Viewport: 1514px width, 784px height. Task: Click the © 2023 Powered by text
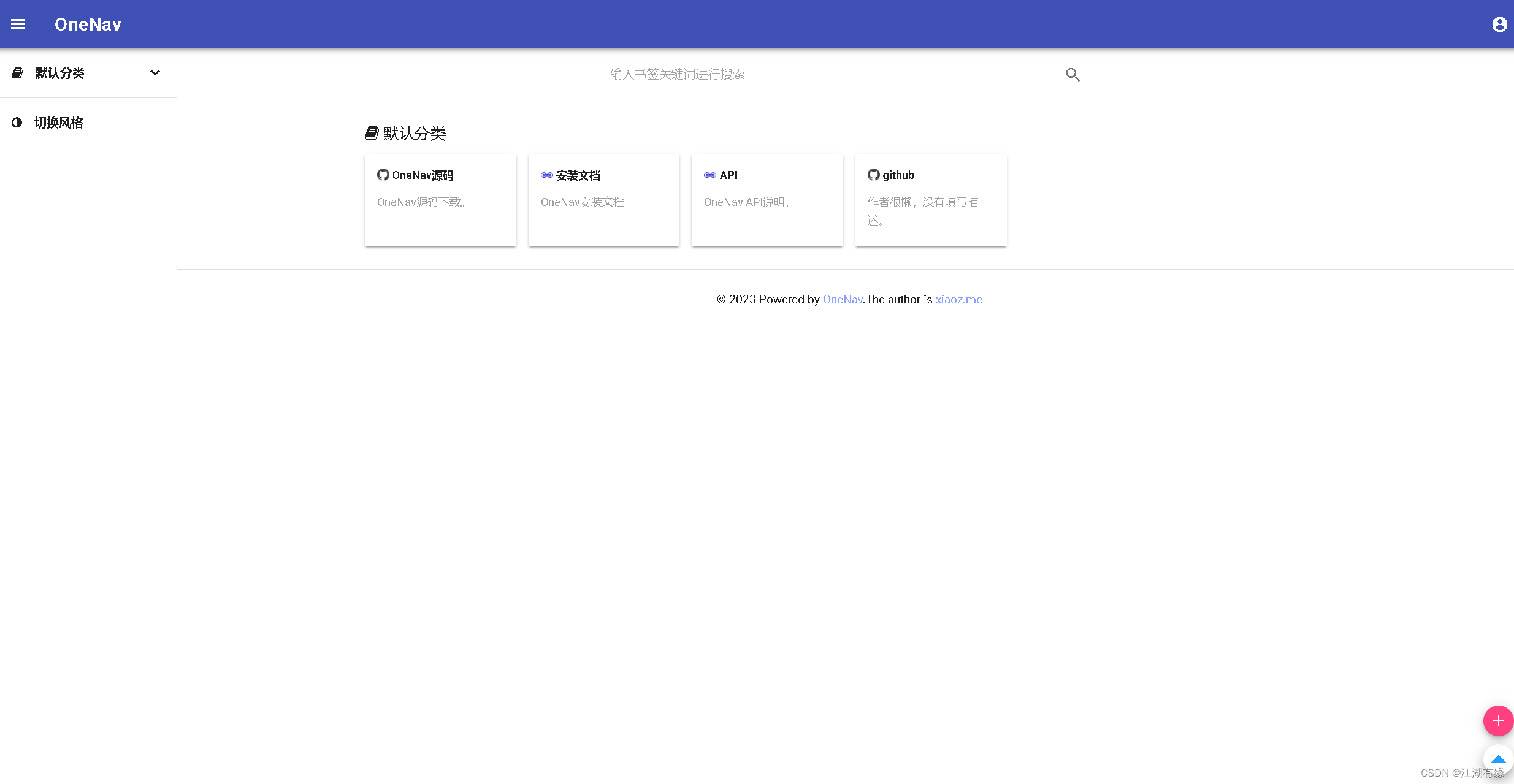tap(768, 299)
